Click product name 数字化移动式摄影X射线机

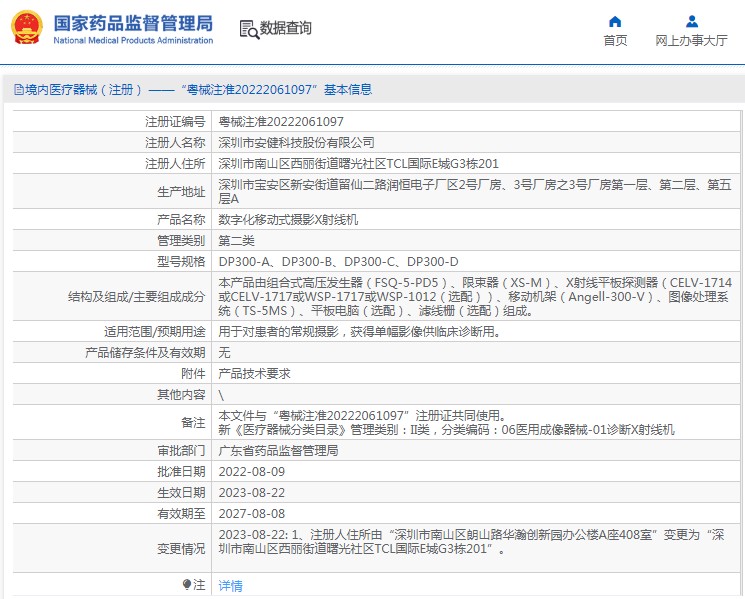[288, 219]
